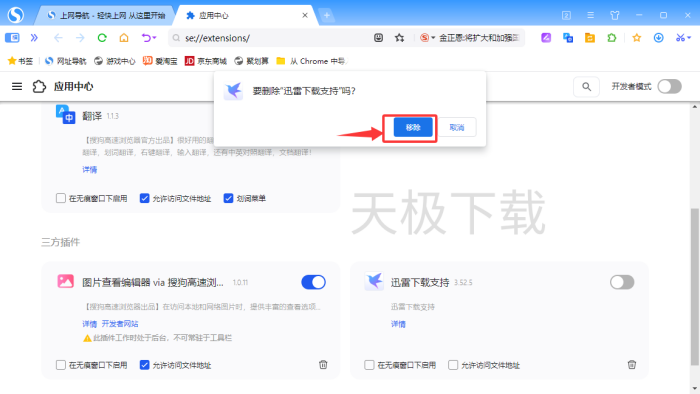
Task: Check 在无痕窗口下启用 for 迅雷下载支持
Action: click(x=369, y=365)
